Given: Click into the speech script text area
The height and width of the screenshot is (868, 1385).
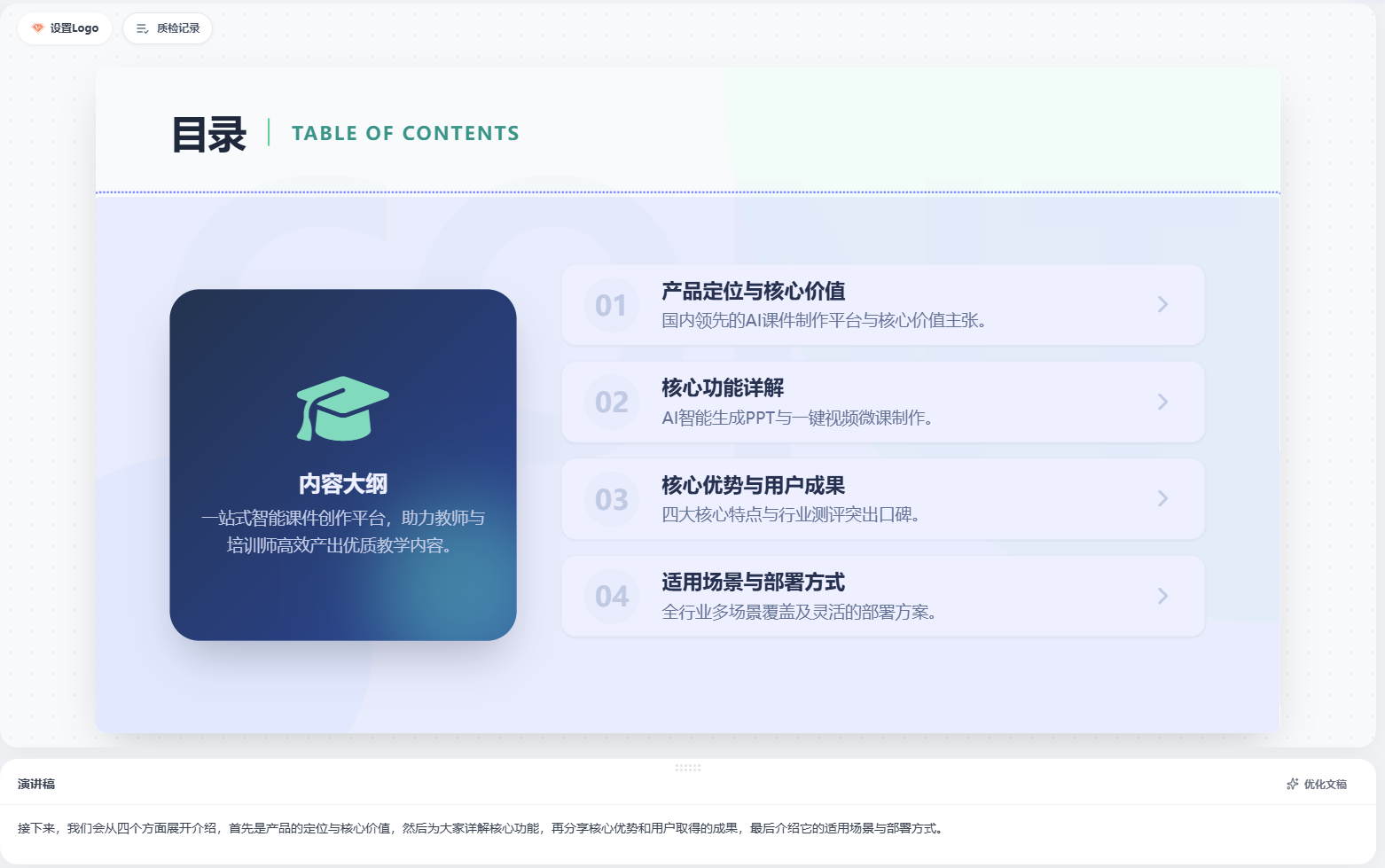Looking at the screenshot, I should tap(687, 828).
